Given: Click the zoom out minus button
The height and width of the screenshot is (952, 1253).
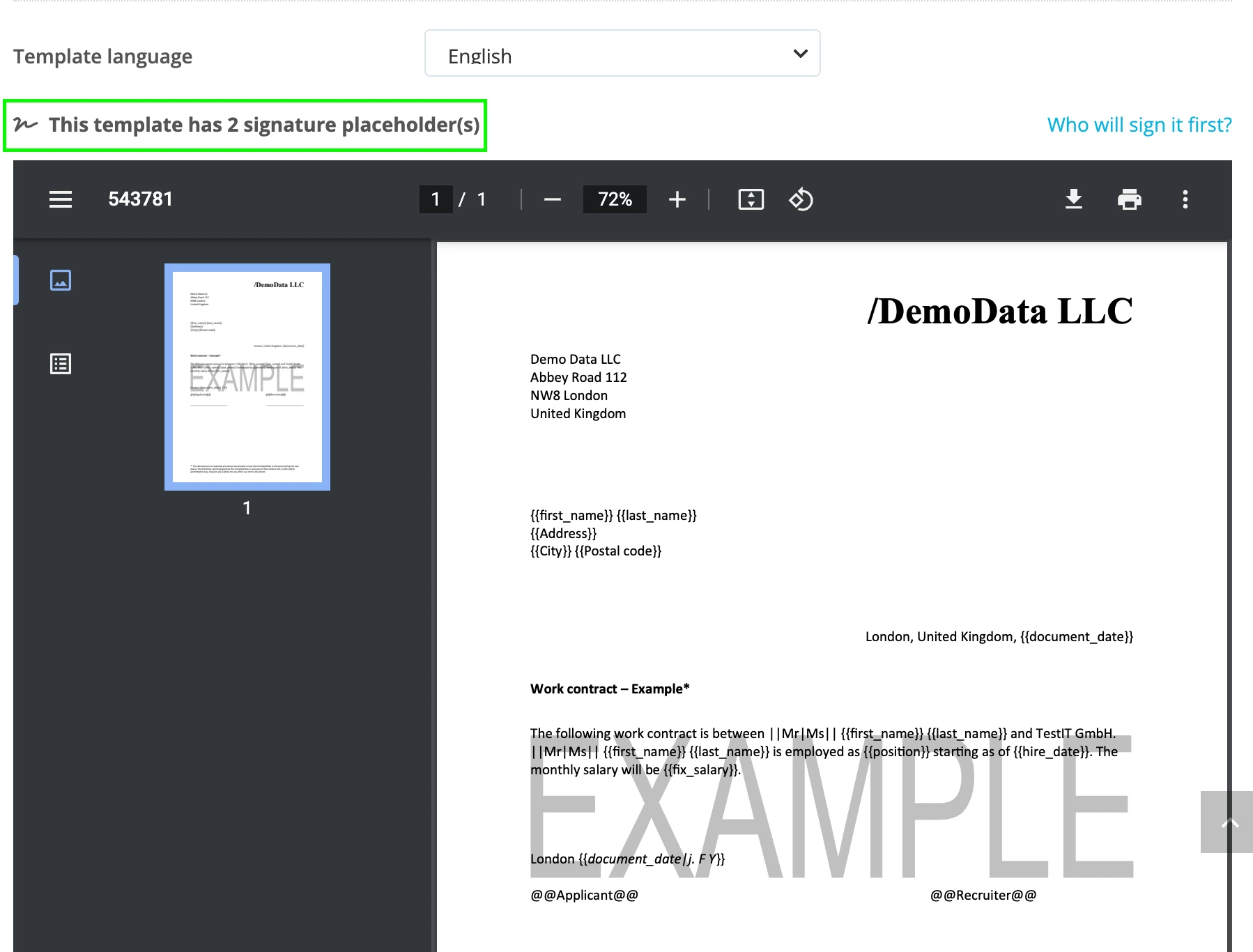Looking at the screenshot, I should click(x=553, y=199).
